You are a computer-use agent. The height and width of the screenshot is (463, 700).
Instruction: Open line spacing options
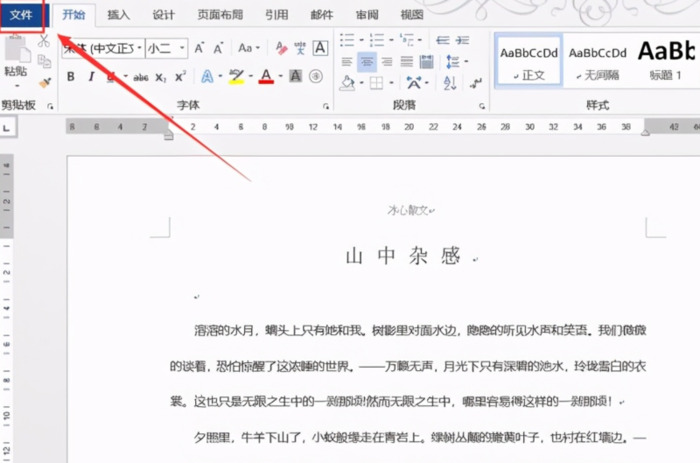tap(454, 62)
